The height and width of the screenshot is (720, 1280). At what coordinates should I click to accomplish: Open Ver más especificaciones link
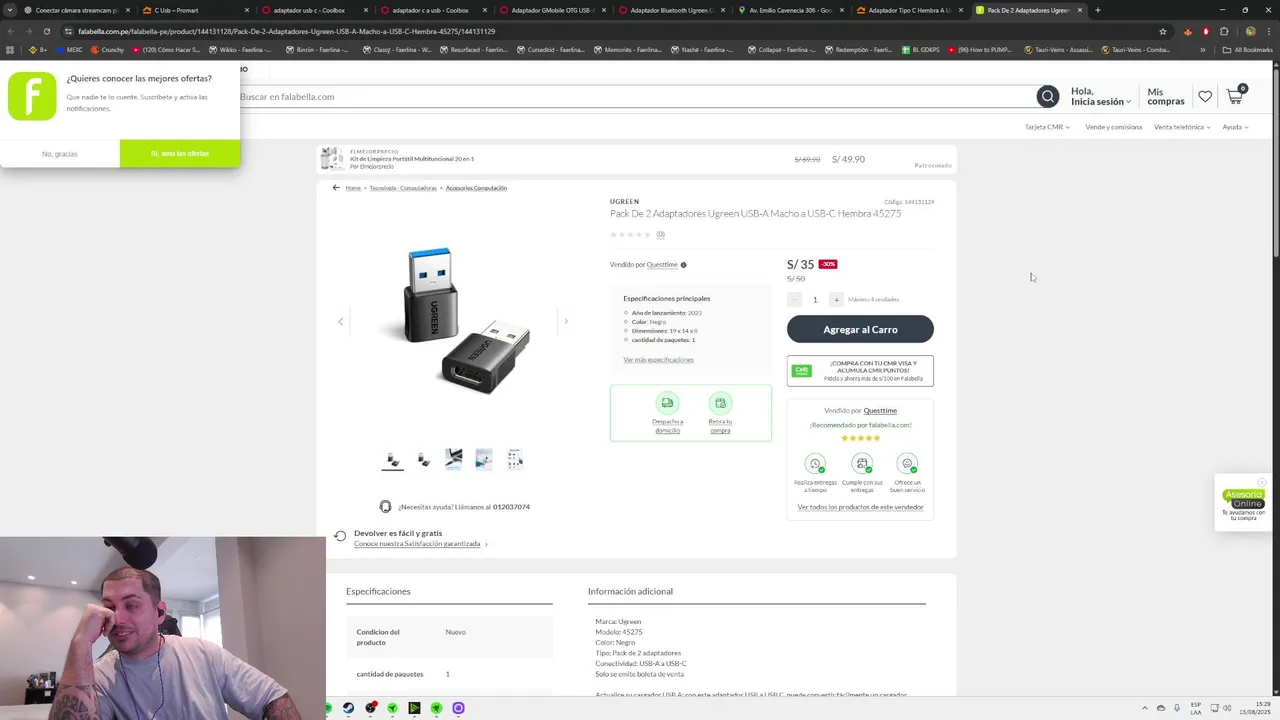pyautogui.click(x=658, y=360)
